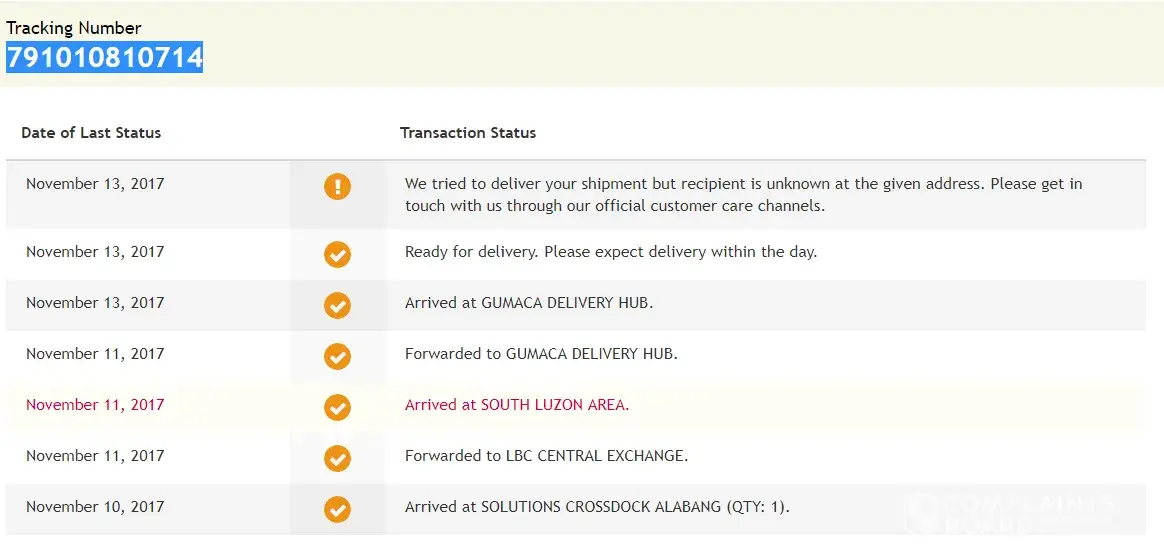Click checkmark icon for LBC CENTRAL EXCHANGE
1164x557 pixels.
337,458
